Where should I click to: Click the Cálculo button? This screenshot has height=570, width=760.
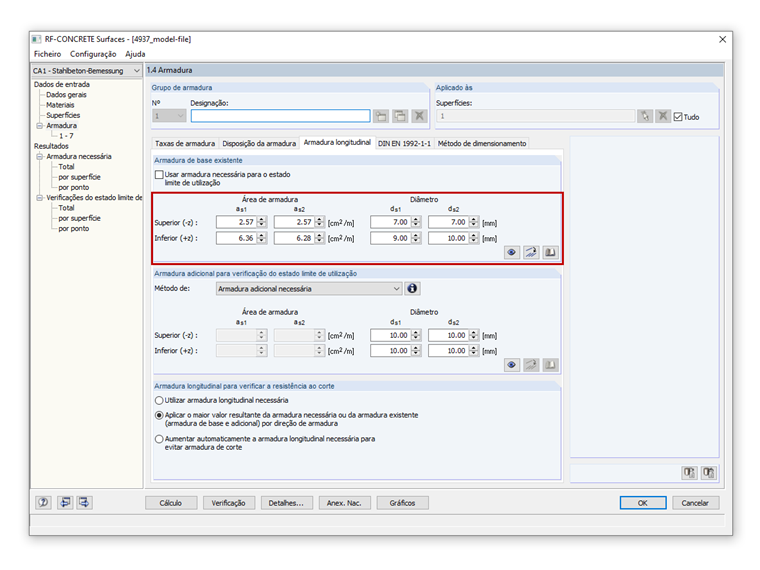point(171,503)
